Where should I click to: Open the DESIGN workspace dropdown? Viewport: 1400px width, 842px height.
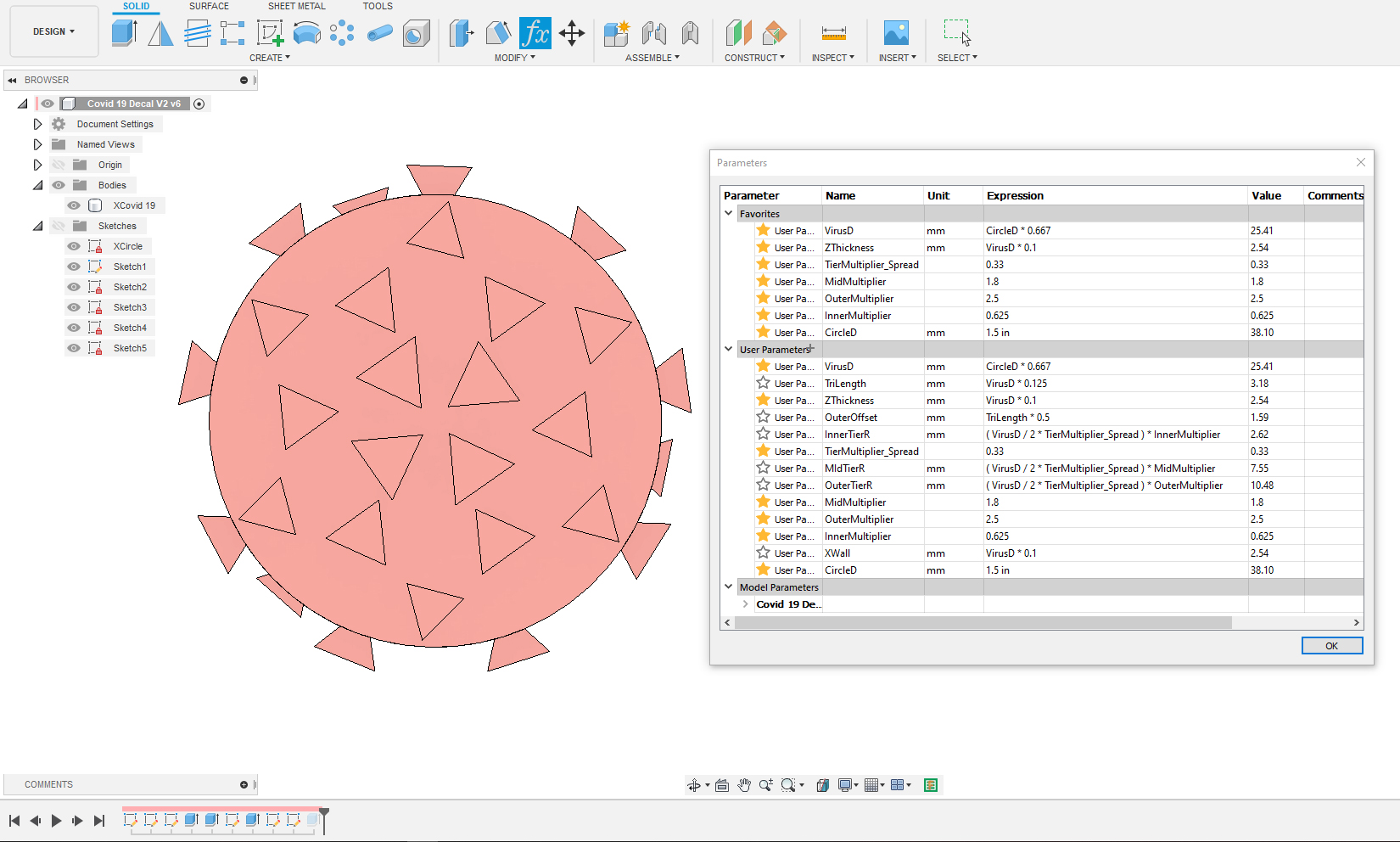coord(53,31)
